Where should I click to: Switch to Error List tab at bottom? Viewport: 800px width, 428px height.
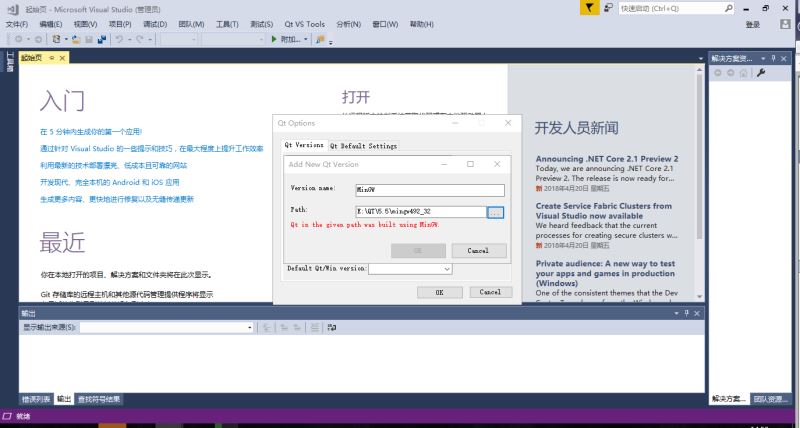(36, 399)
